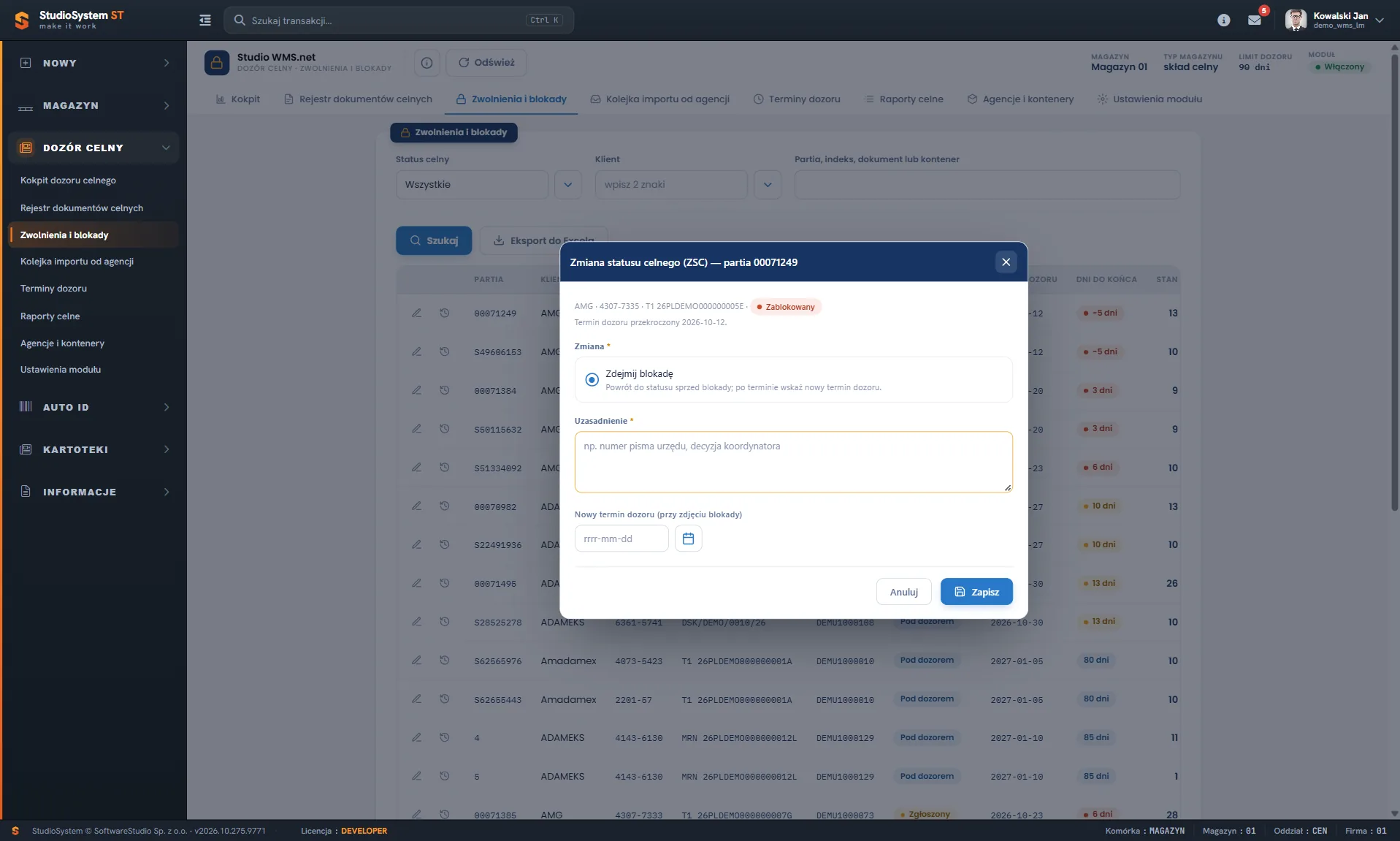Open Rejestr dokumentów celnych in sidebar
Image resolution: width=1400 pixels, height=841 pixels.
pos(82,208)
